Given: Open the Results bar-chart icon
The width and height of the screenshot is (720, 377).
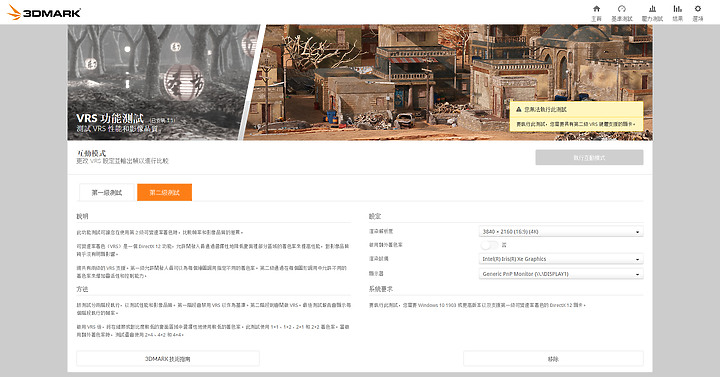Looking at the screenshot, I should pos(677,9).
